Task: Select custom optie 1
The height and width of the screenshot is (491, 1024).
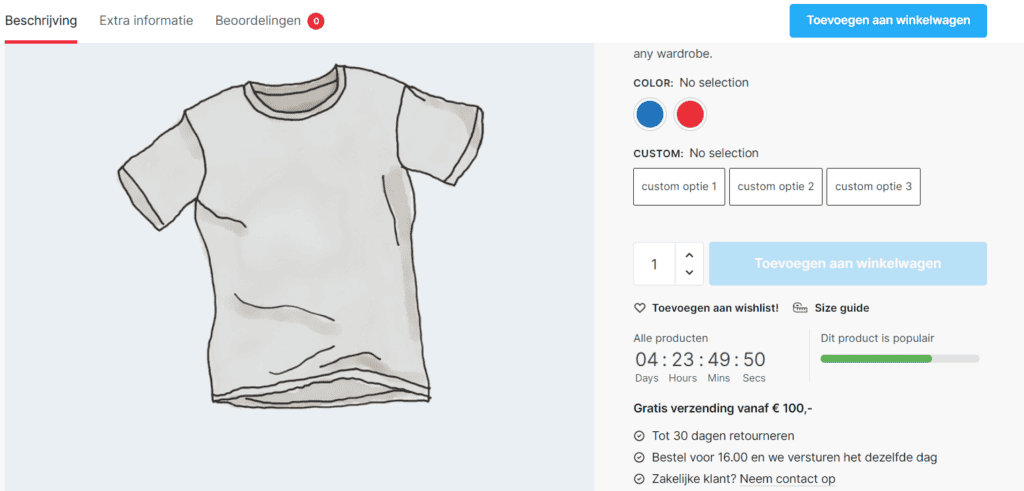Action: pyautogui.click(x=679, y=187)
